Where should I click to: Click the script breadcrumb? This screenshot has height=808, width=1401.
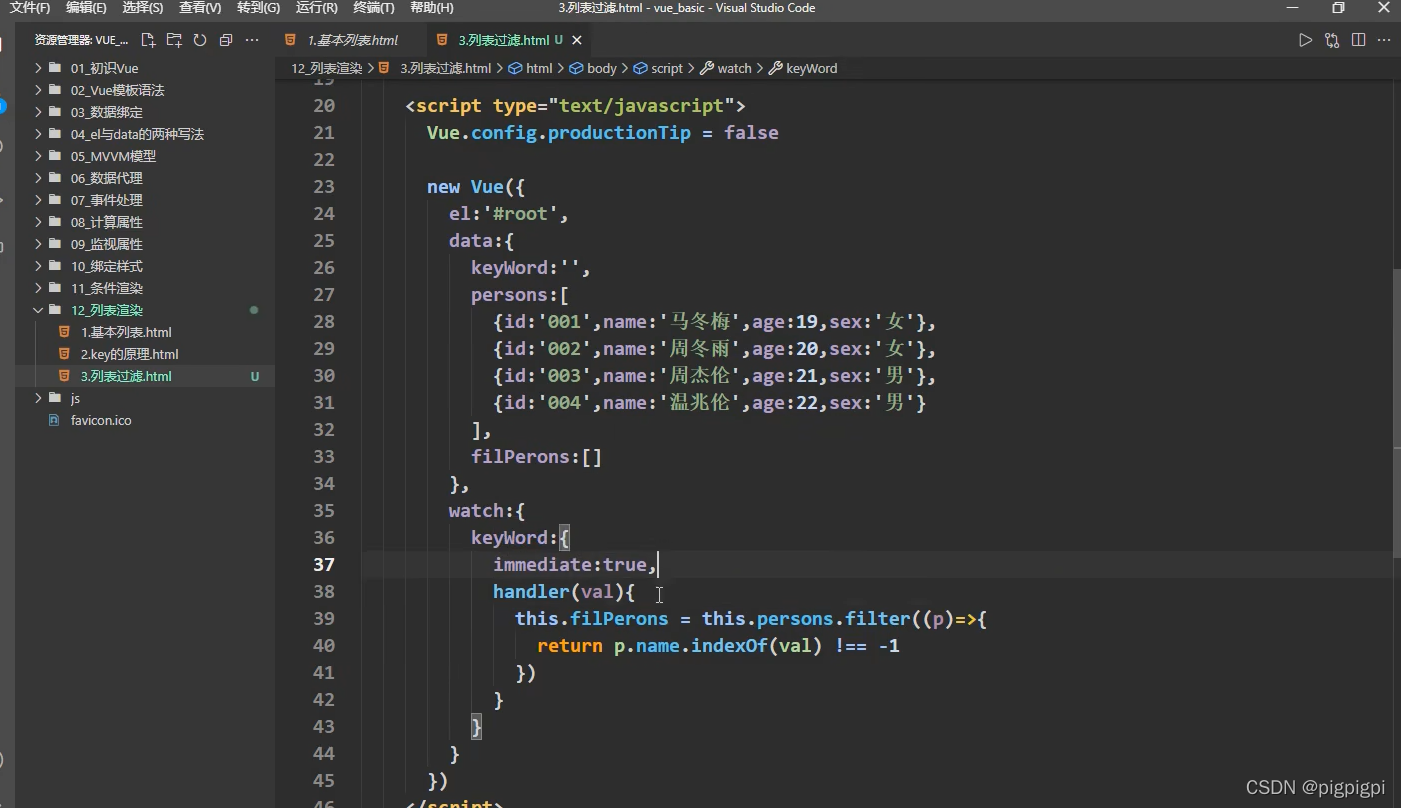pos(667,68)
